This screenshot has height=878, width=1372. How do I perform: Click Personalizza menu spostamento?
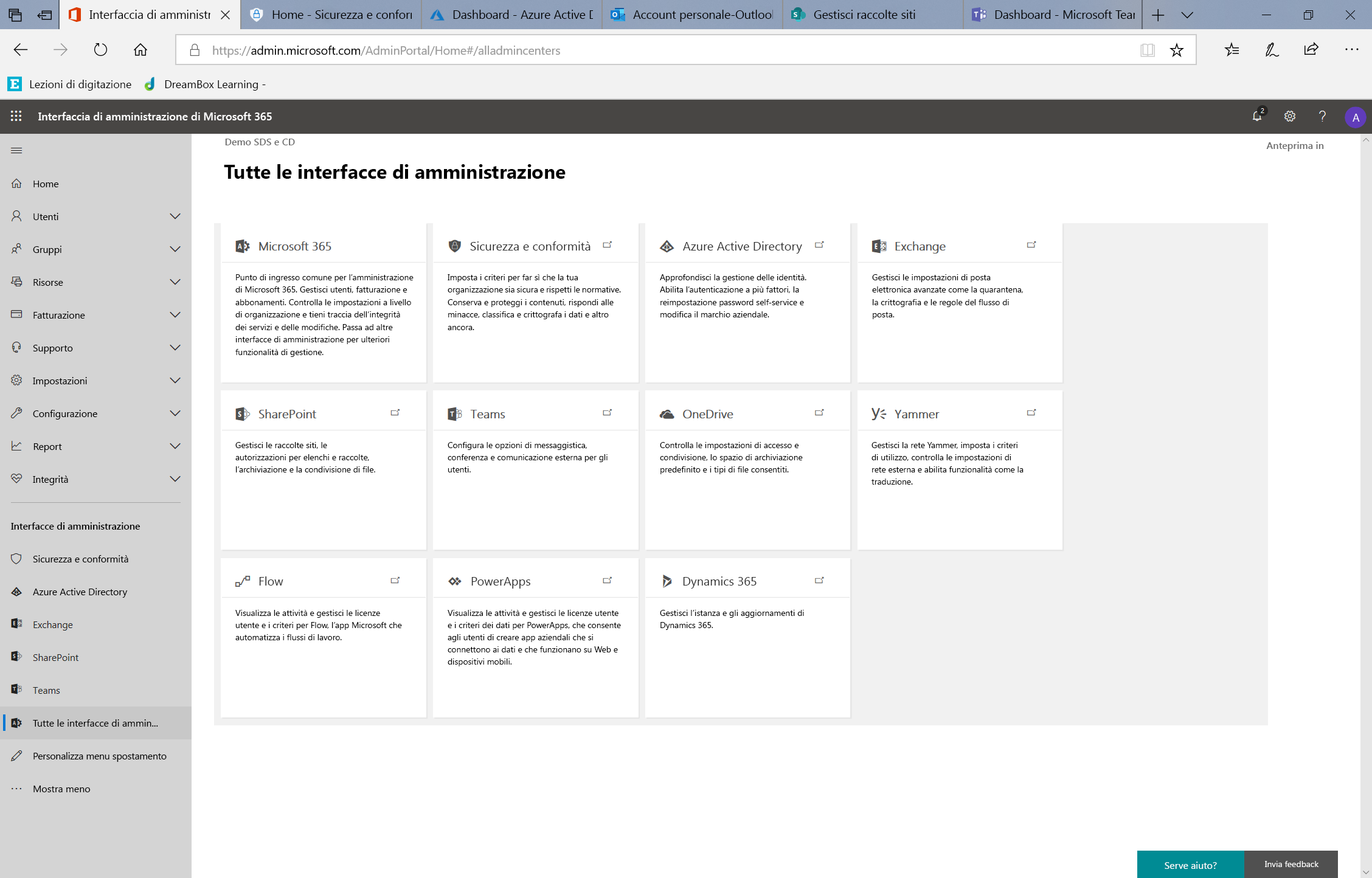coord(95,756)
